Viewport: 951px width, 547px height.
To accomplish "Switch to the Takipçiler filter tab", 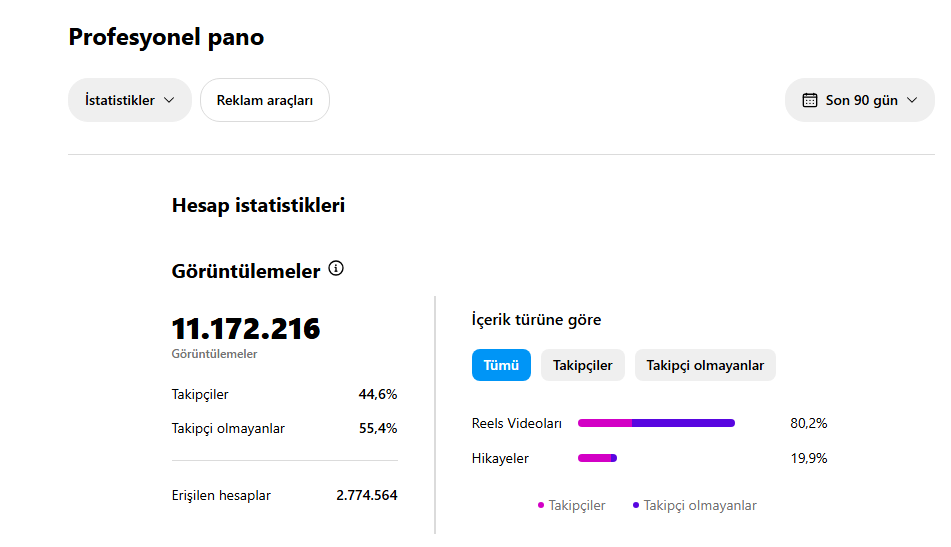I will (x=582, y=365).
